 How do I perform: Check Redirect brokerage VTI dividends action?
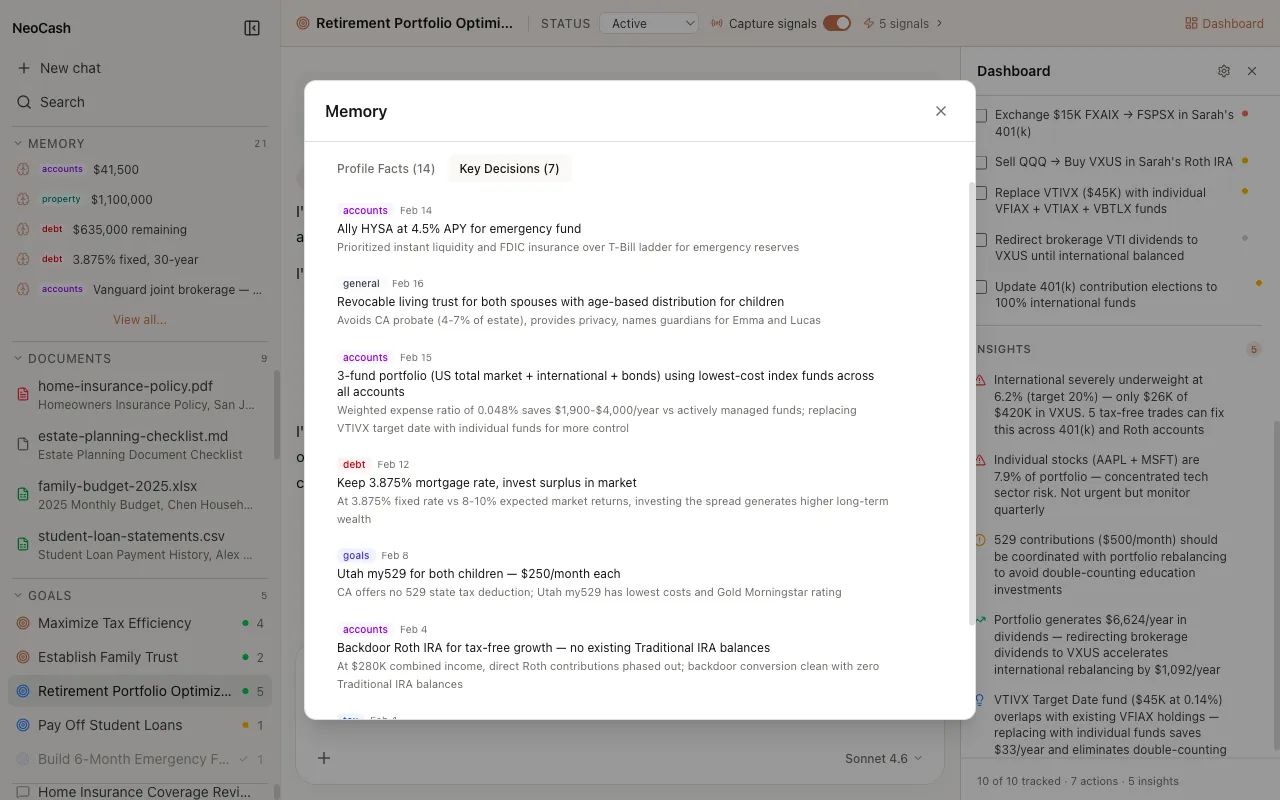[x=982, y=240]
